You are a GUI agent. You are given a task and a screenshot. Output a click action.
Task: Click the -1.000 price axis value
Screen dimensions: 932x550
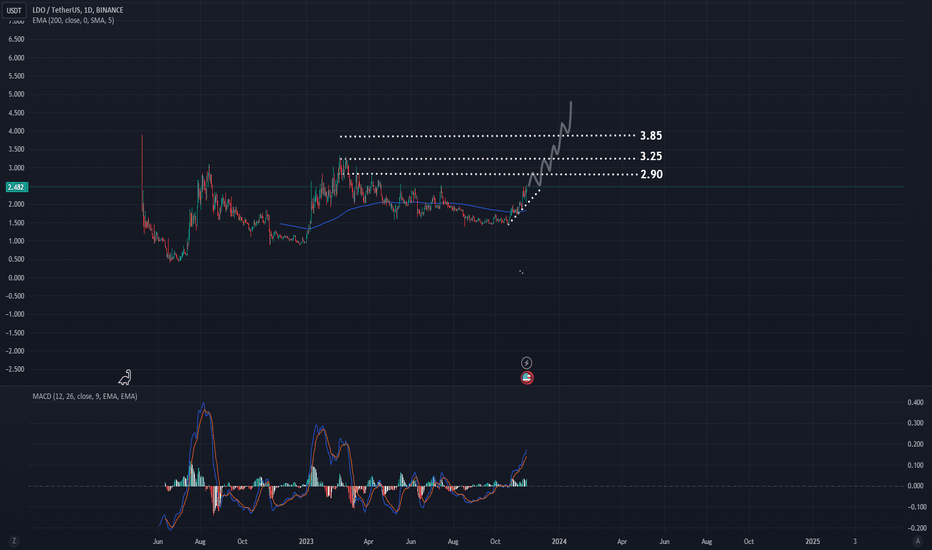[15, 315]
